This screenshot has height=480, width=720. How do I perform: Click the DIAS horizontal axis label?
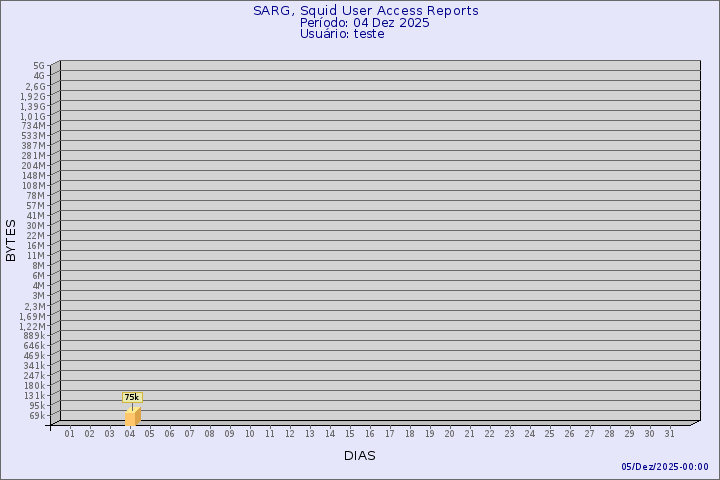click(359, 456)
